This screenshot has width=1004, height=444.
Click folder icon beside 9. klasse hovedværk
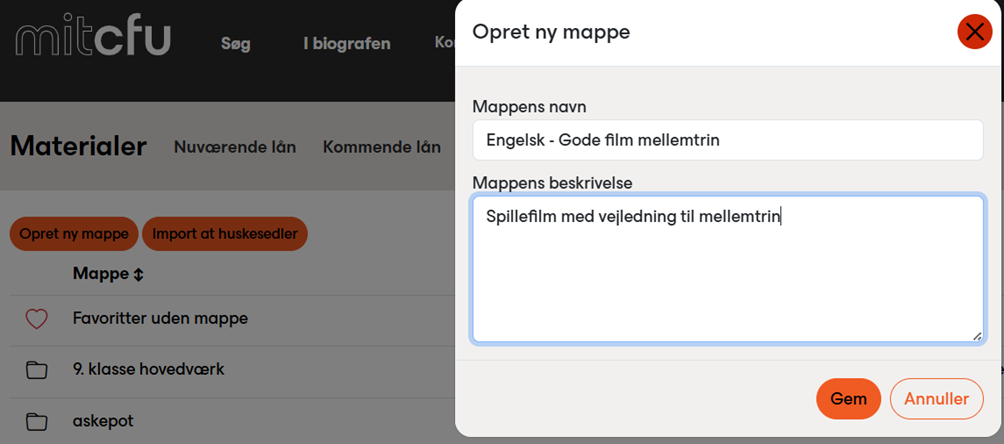tap(37, 370)
